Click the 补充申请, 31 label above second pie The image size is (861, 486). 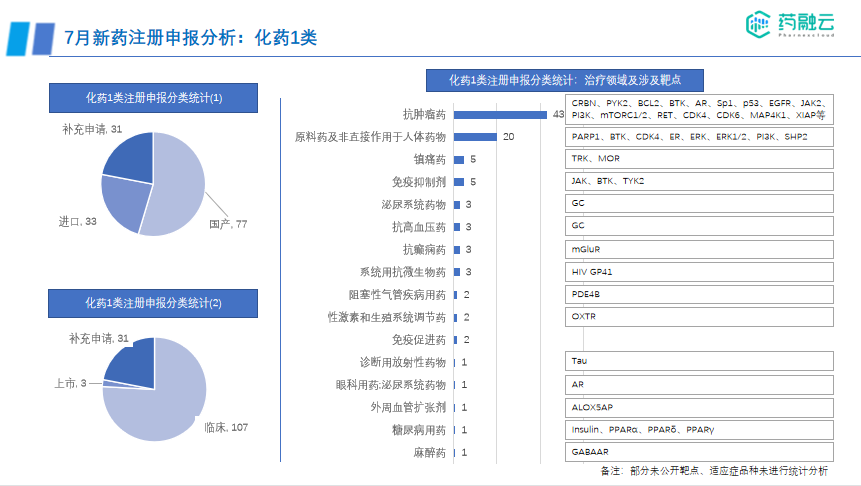(x=98, y=338)
